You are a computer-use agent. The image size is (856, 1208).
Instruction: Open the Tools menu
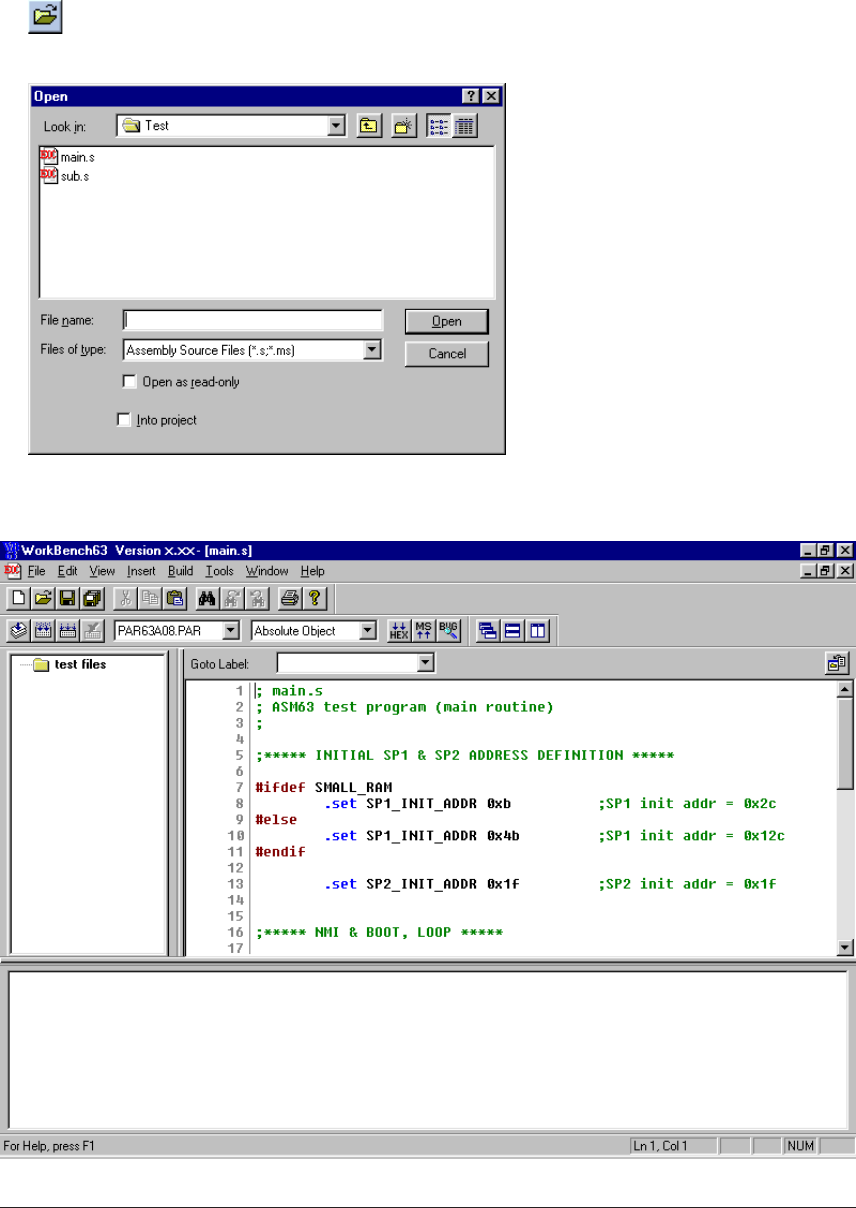[219, 571]
